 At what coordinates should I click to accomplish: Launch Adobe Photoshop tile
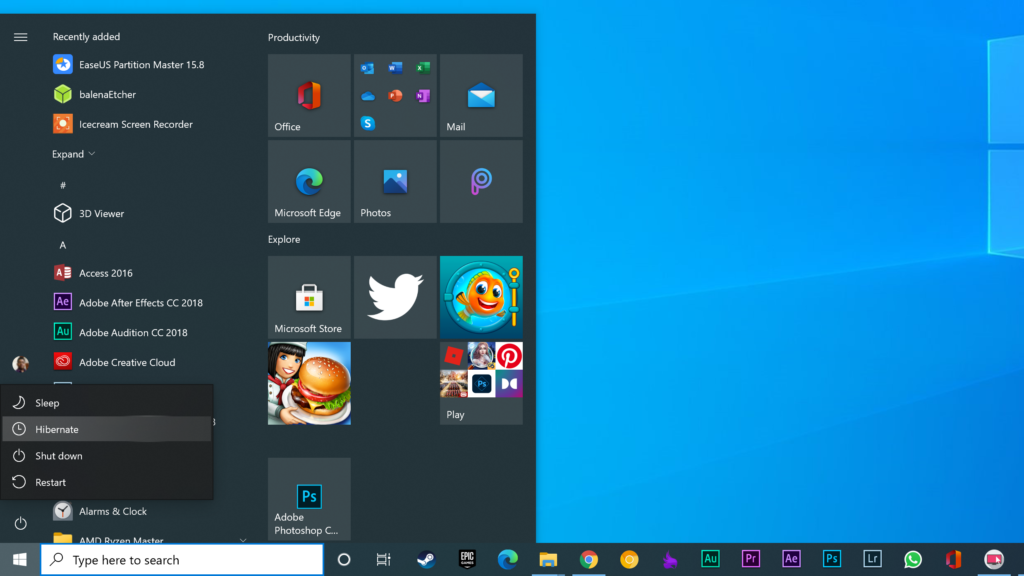(309, 499)
